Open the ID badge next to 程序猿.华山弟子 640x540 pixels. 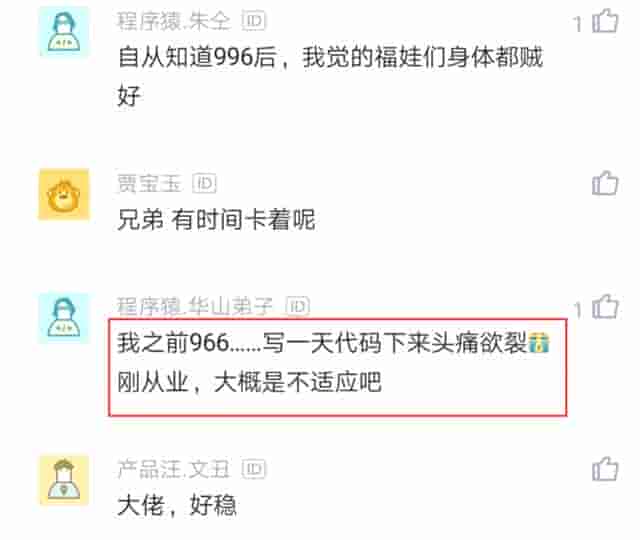coord(298,306)
